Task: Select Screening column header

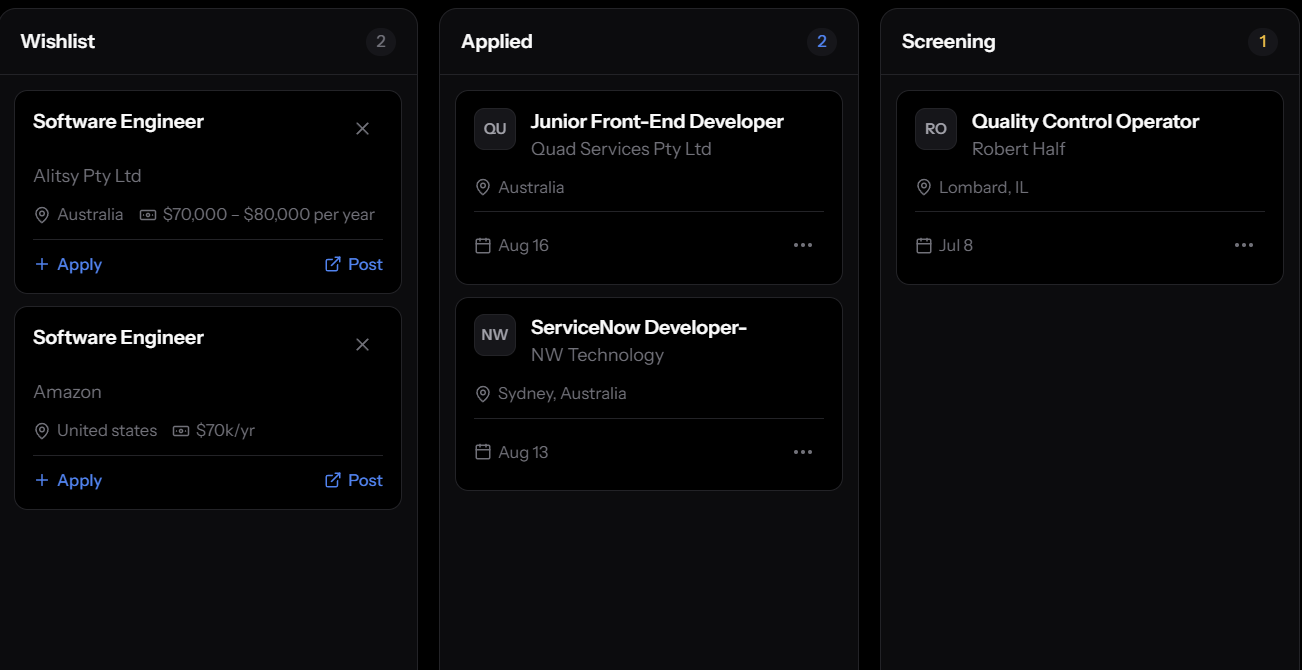Action: point(948,42)
